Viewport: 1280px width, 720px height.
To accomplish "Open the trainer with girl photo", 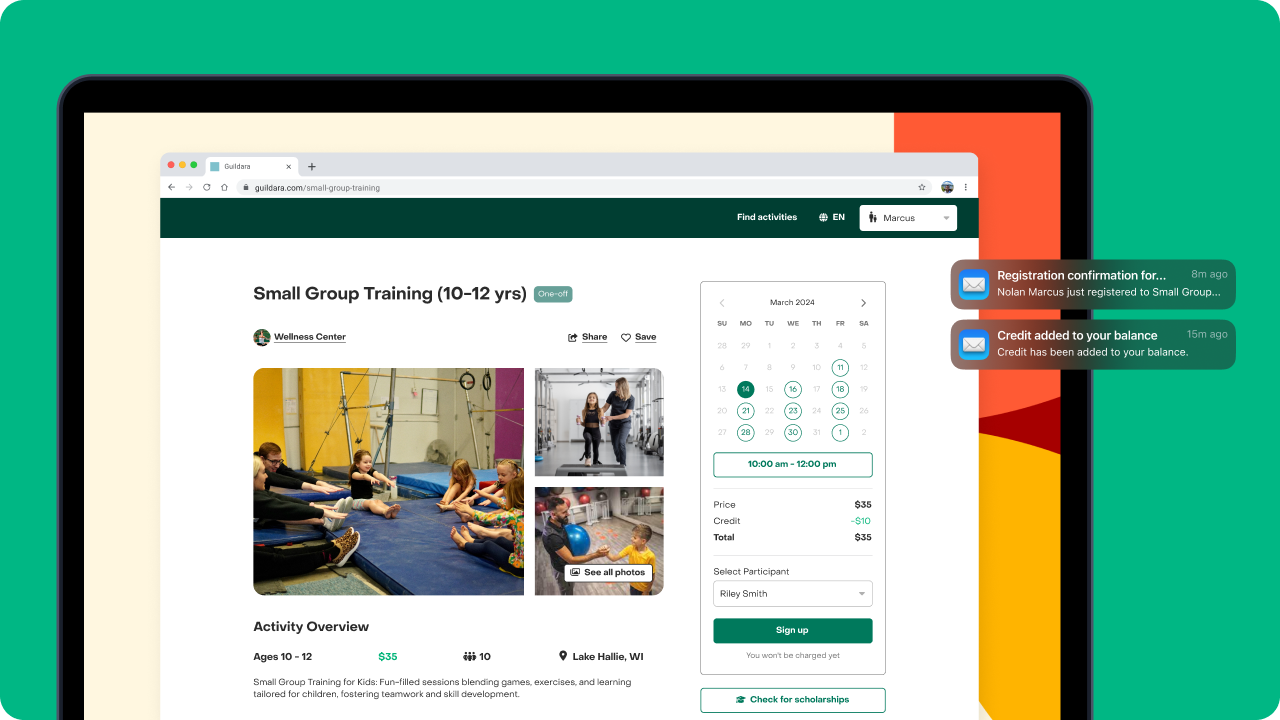I will click(599, 422).
